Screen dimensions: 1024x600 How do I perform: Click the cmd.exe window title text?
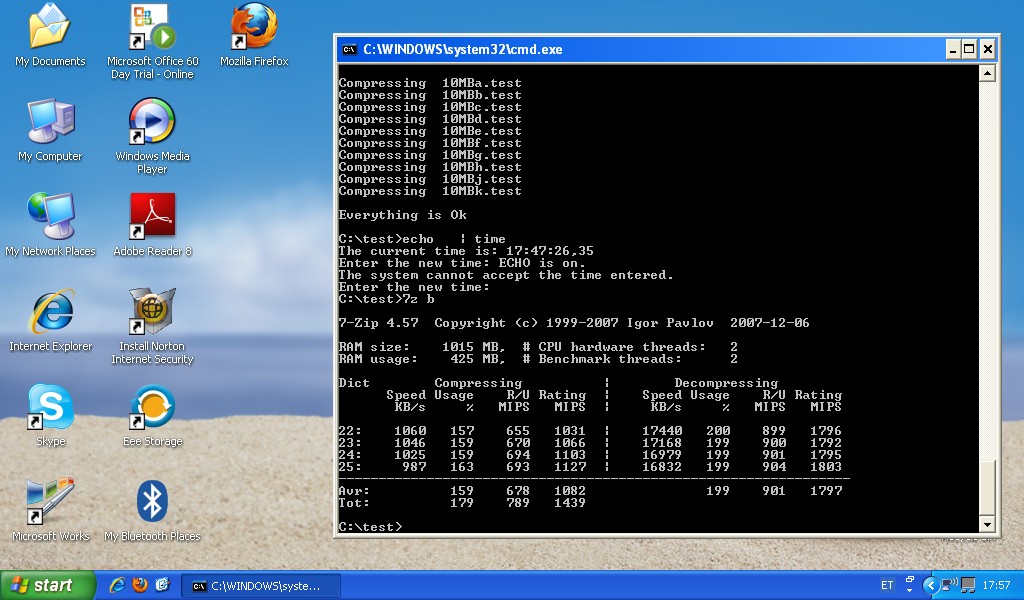coord(462,50)
